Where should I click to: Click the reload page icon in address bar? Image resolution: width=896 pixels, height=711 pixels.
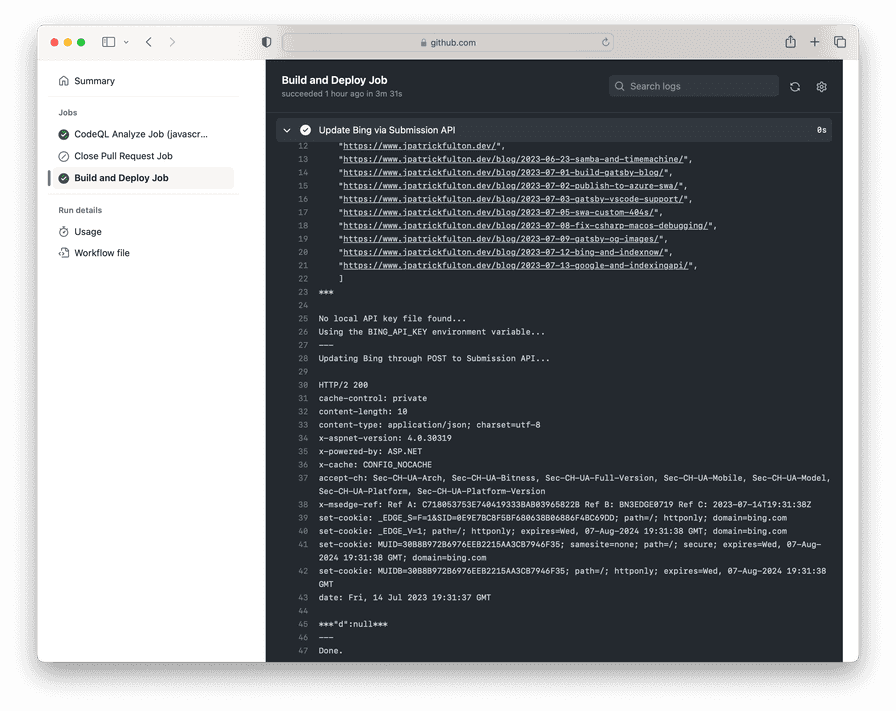click(x=605, y=43)
